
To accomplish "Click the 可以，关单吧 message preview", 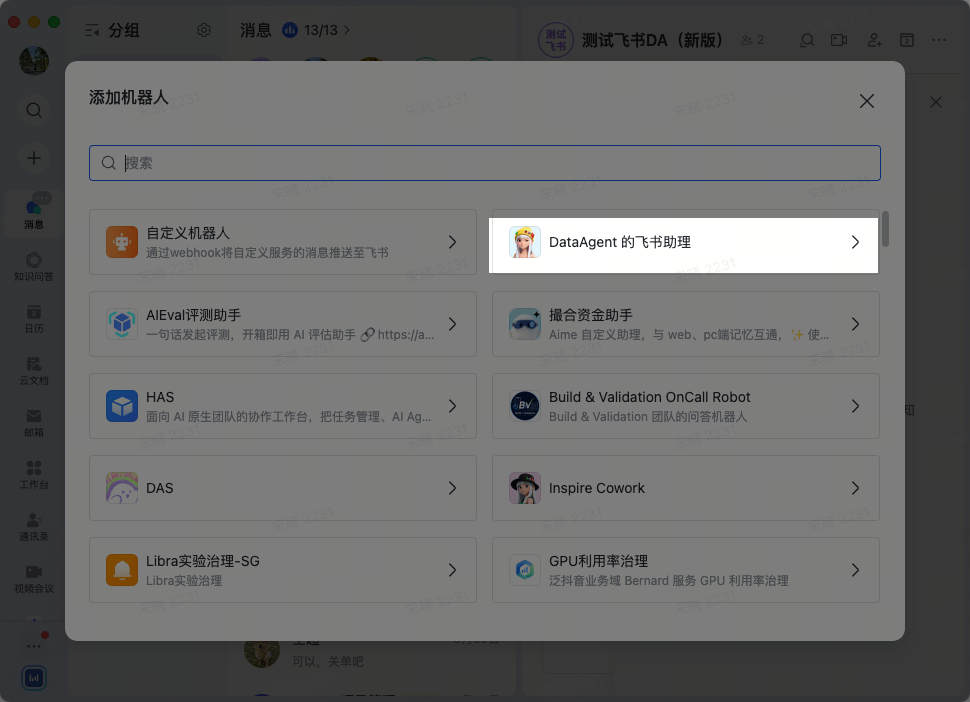I will point(328,662).
